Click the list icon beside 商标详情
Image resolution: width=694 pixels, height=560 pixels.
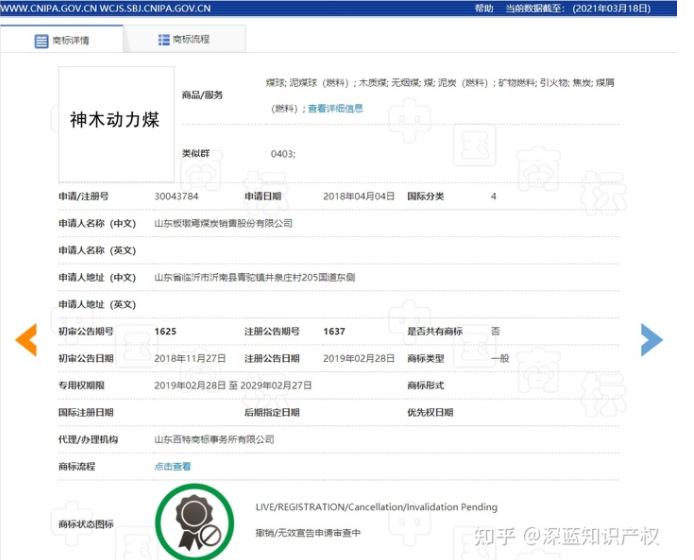[x=41, y=41]
